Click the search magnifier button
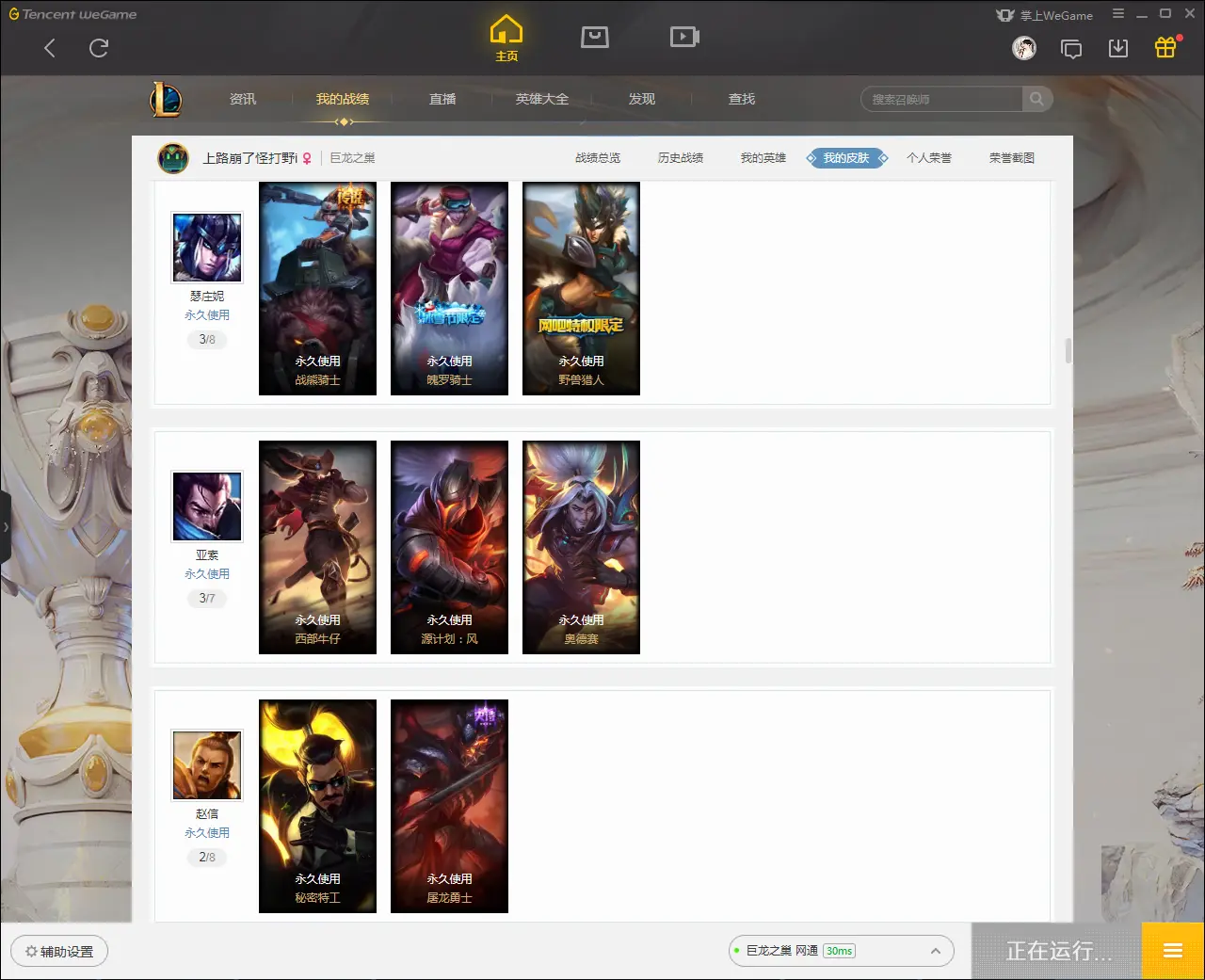Screen dimensions: 1205x980 (1036, 99)
